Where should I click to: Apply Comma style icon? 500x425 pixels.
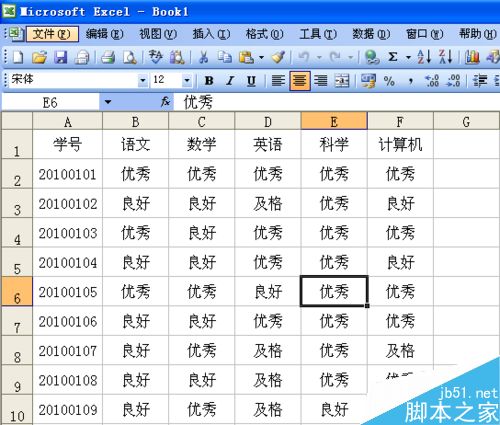pos(411,81)
